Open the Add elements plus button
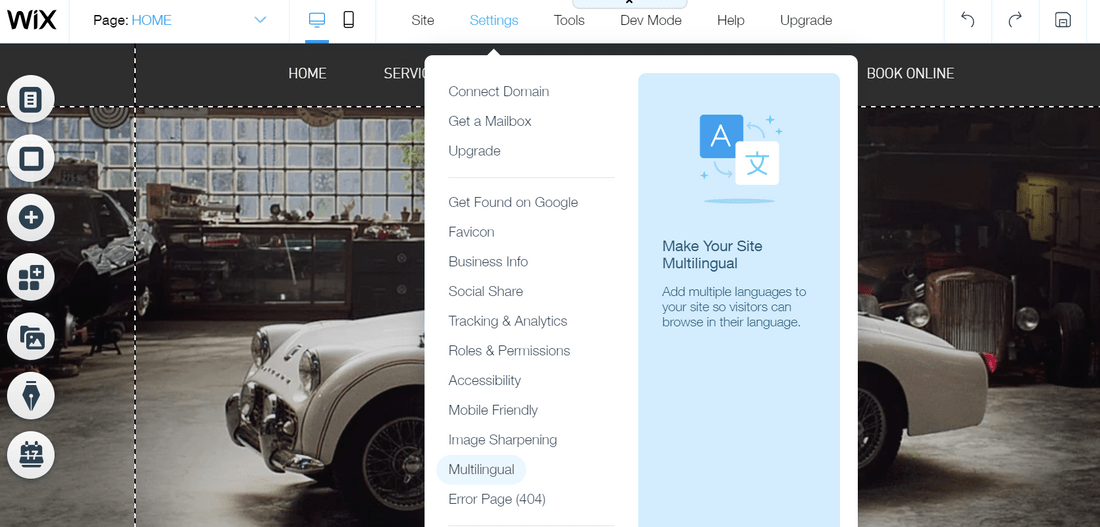The height and width of the screenshot is (527, 1100). [31, 218]
